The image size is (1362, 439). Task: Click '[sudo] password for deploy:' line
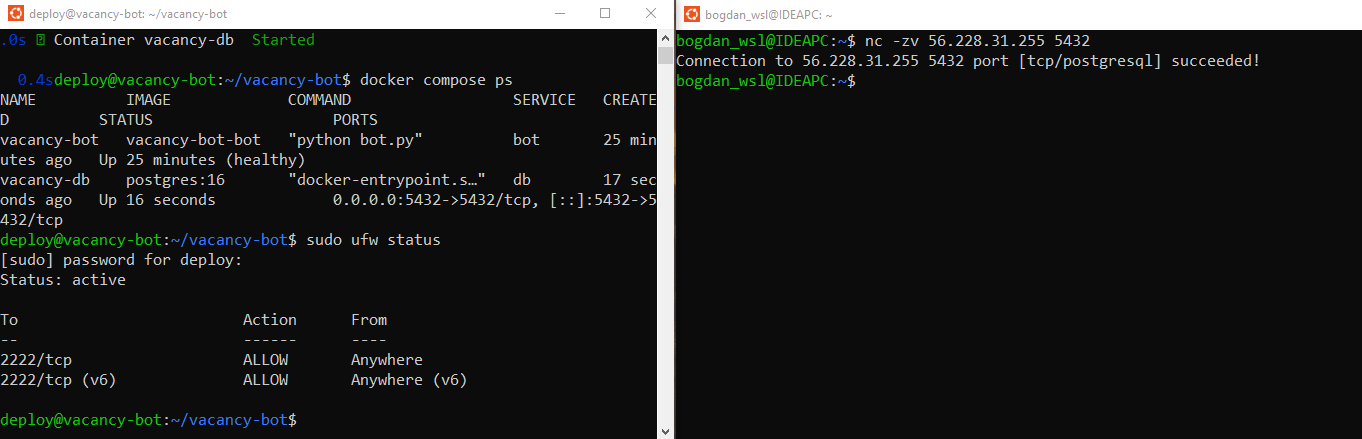click(121, 260)
